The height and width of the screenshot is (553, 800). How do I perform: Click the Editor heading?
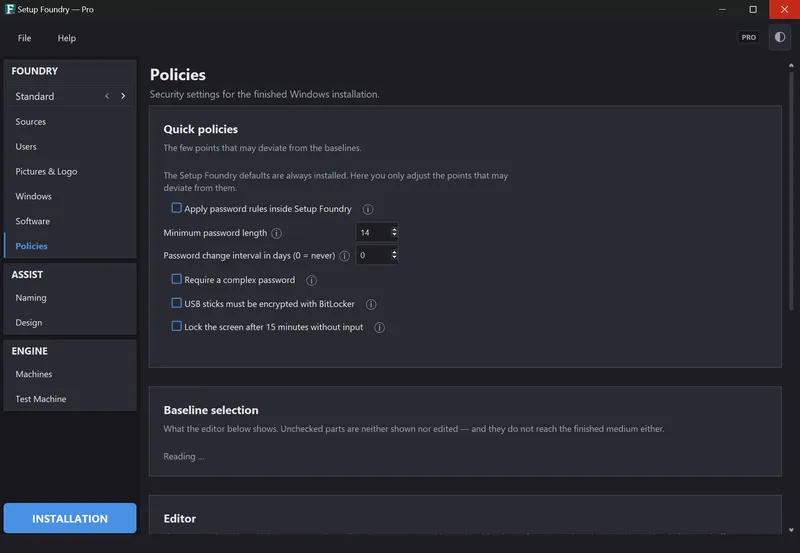click(x=180, y=518)
